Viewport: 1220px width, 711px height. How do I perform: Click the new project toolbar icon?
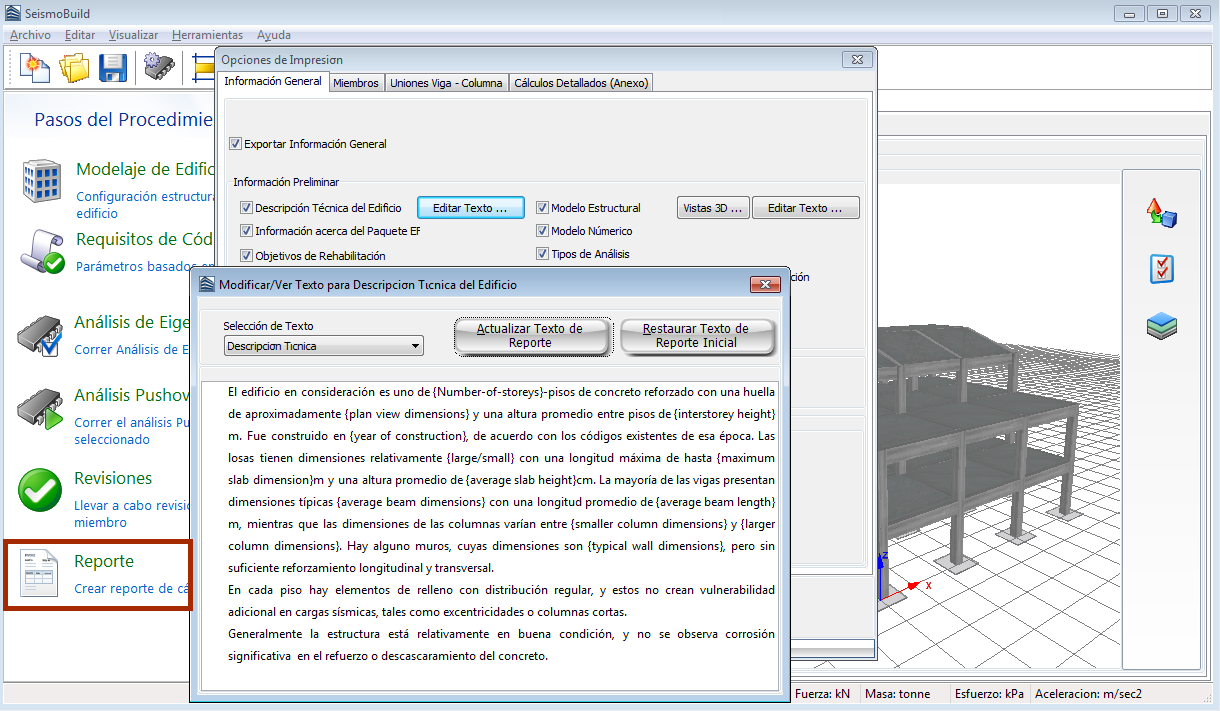(x=34, y=68)
